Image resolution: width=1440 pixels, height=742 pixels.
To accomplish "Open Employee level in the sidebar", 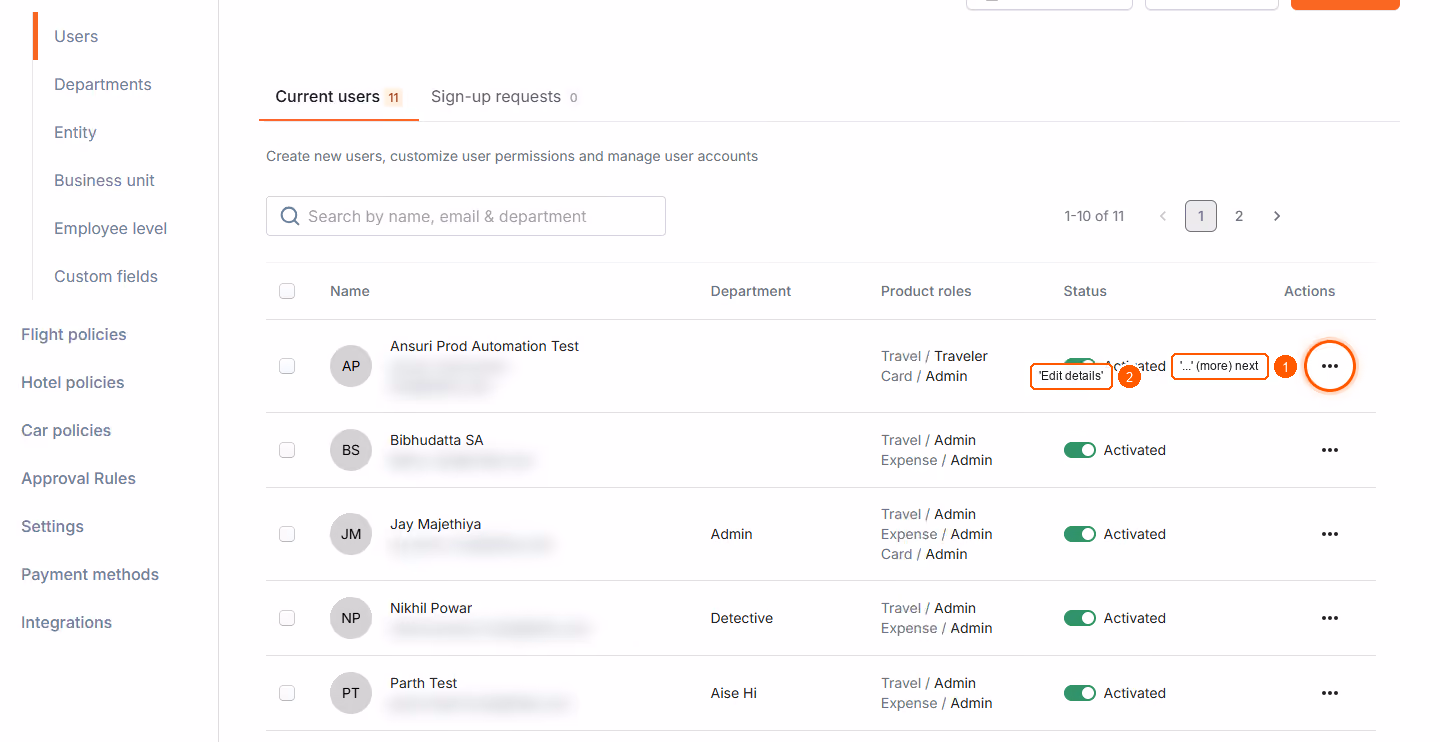I will tap(111, 228).
